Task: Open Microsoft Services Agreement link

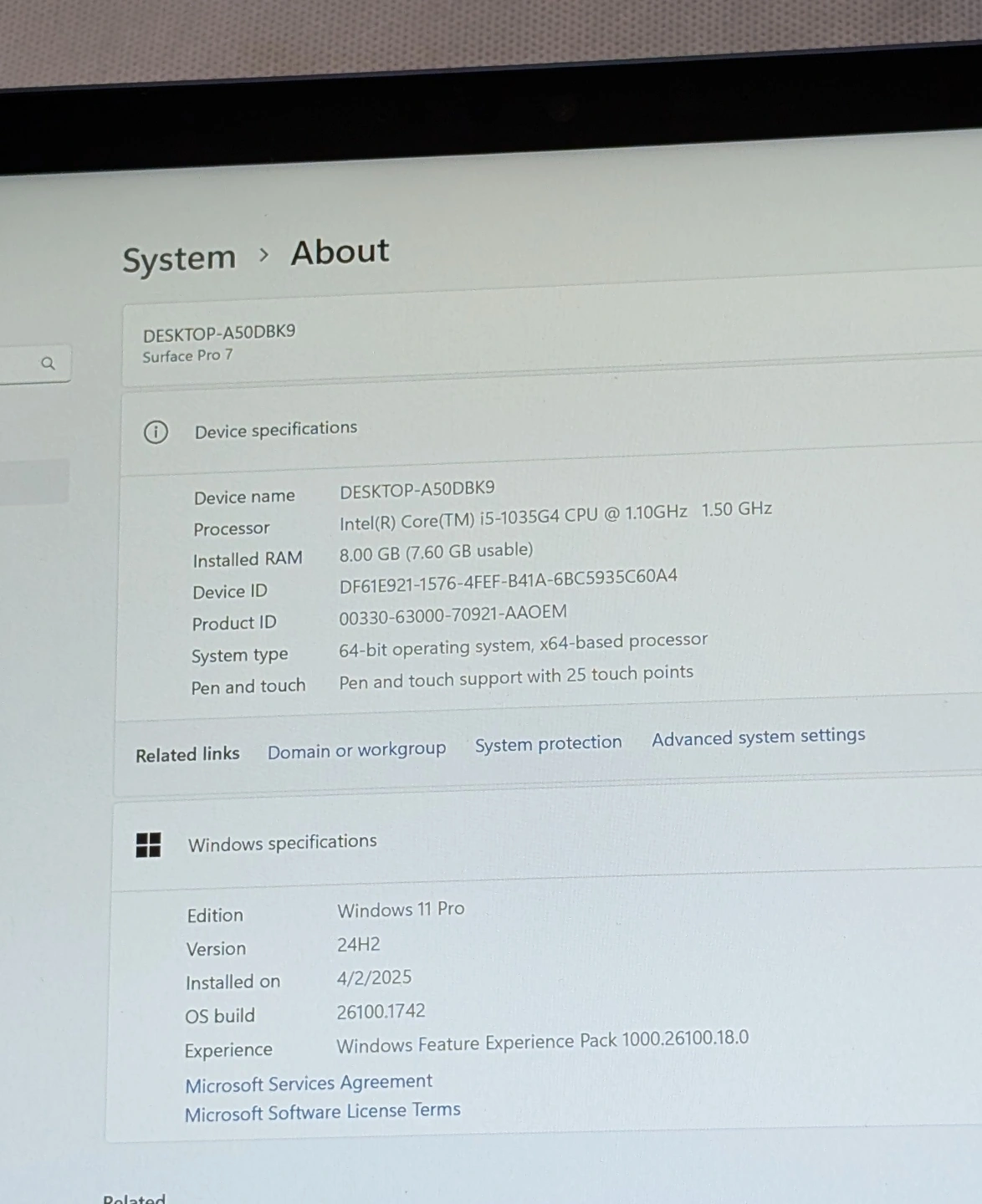Action: coord(309,1084)
